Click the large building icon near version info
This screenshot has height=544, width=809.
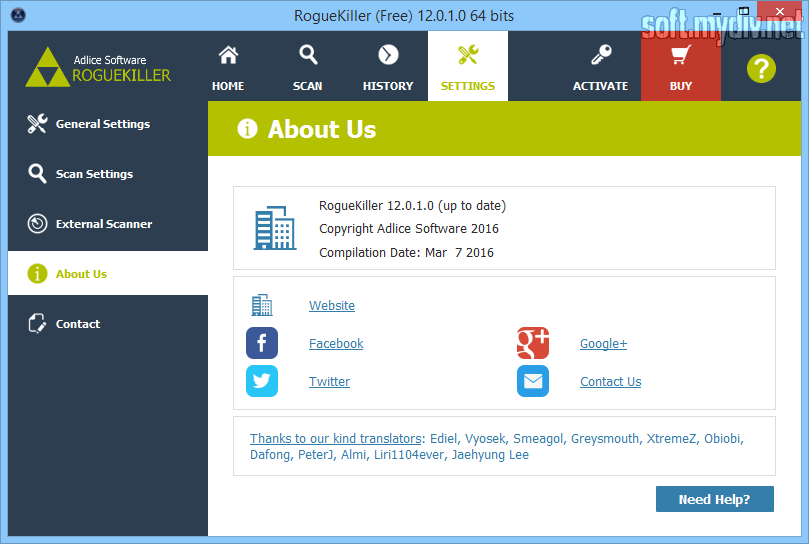click(x=275, y=228)
